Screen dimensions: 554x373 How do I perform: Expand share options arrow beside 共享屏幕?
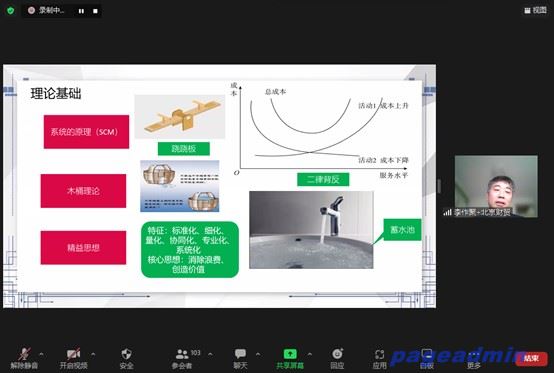[310, 354]
